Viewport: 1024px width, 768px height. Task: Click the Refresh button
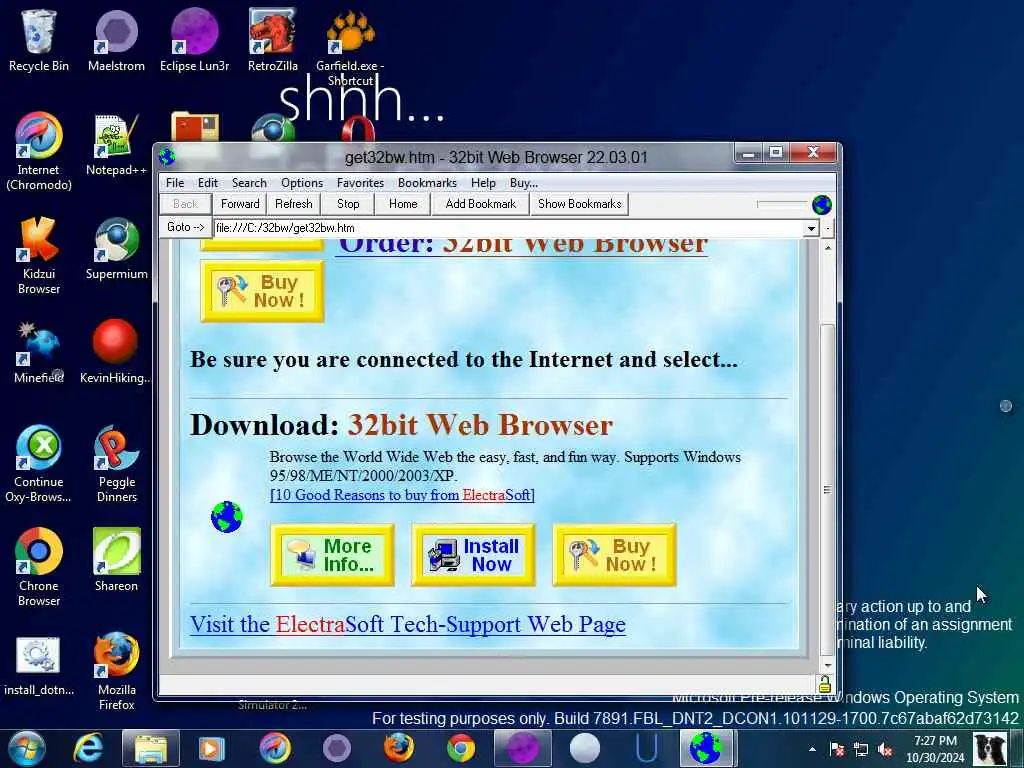click(294, 204)
